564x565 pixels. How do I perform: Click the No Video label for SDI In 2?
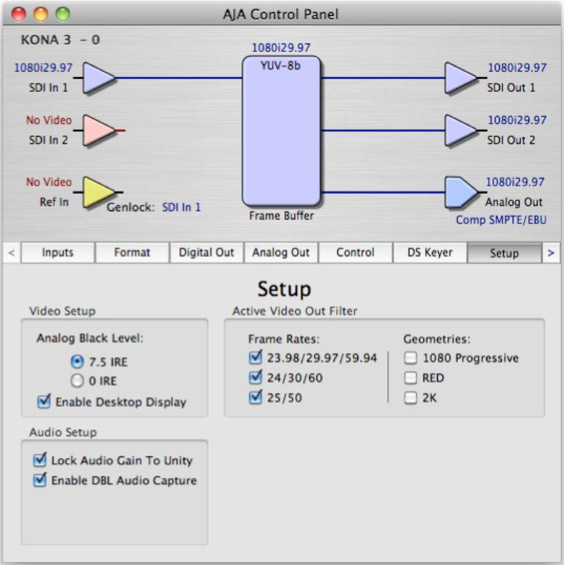point(49,120)
